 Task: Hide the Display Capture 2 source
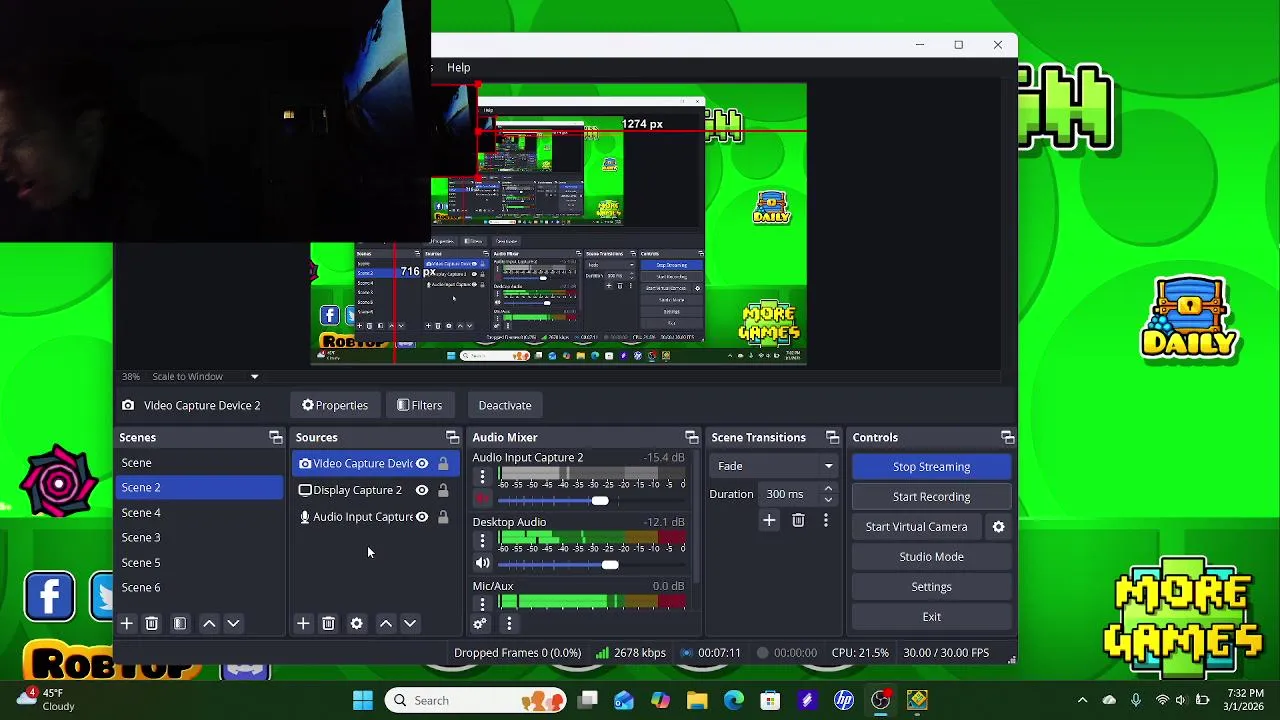point(422,490)
